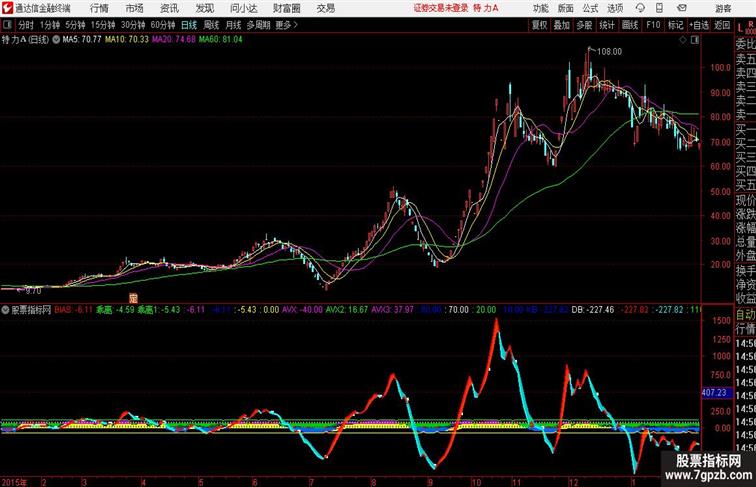Switch to 5分钟 period
The width and height of the screenshot is (756, 487).
(x=75, y=25)
